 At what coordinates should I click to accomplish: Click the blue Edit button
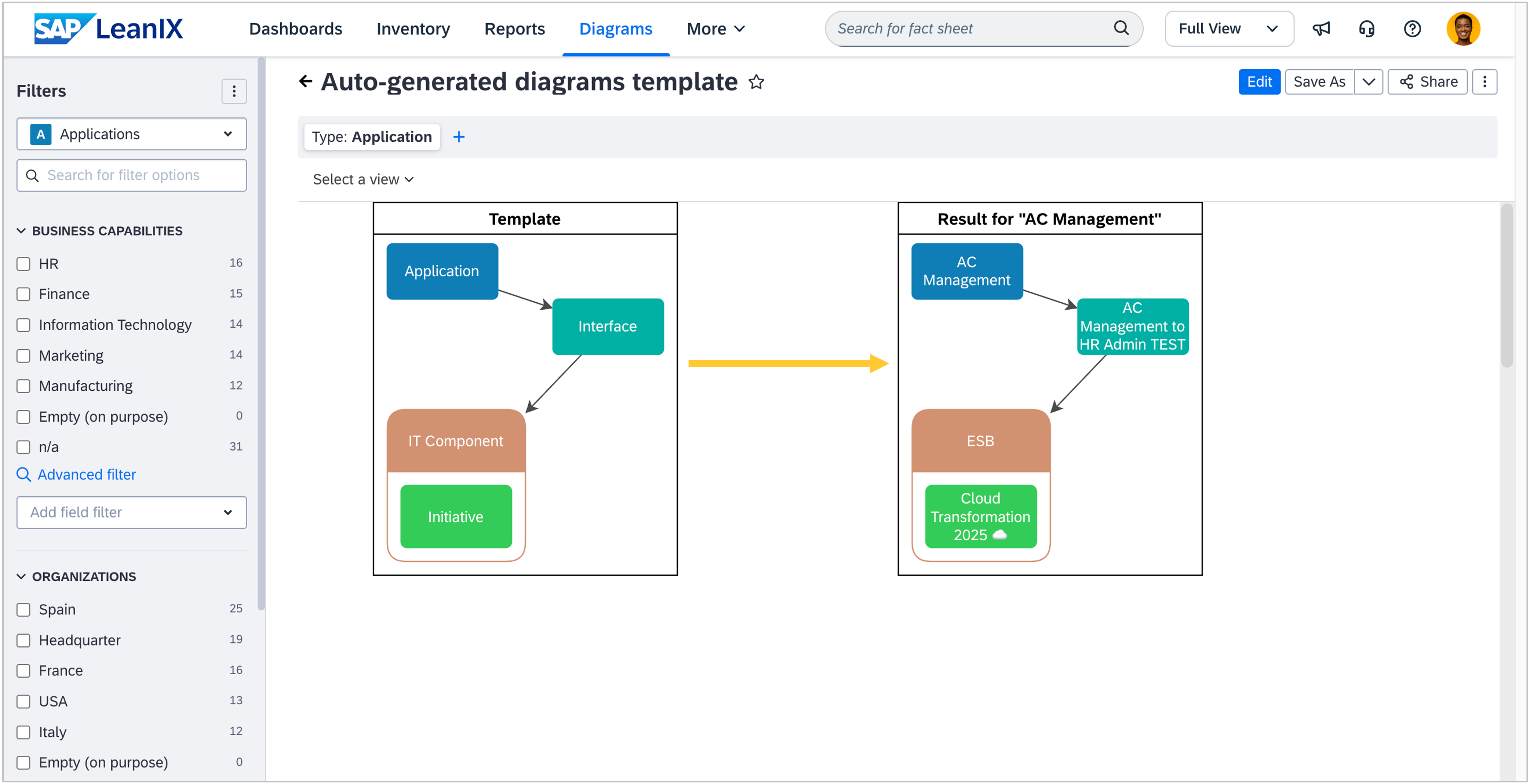(x=1259, y=82)
